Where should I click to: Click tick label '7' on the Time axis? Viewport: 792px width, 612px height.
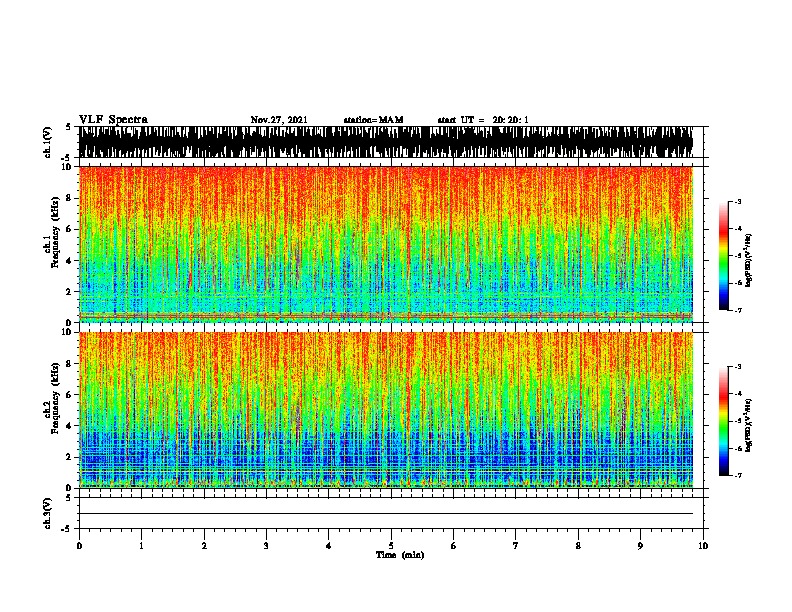click(x=516, y=546)
